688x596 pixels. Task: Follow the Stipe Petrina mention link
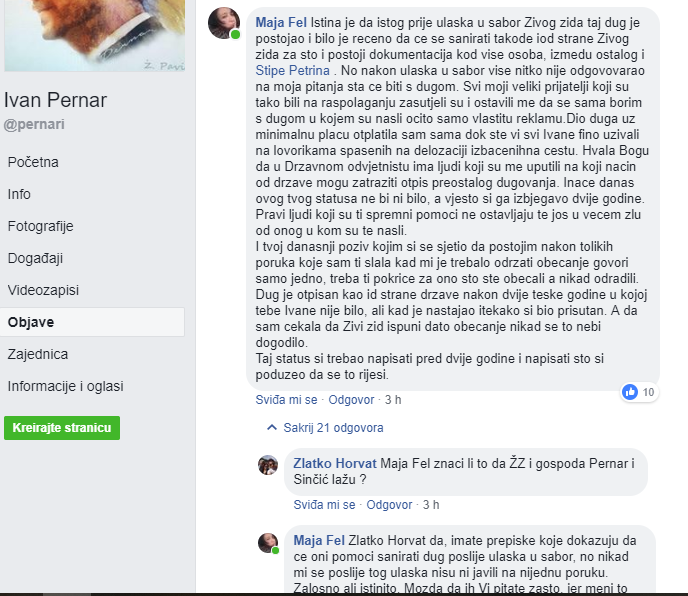tap(292, 71)
